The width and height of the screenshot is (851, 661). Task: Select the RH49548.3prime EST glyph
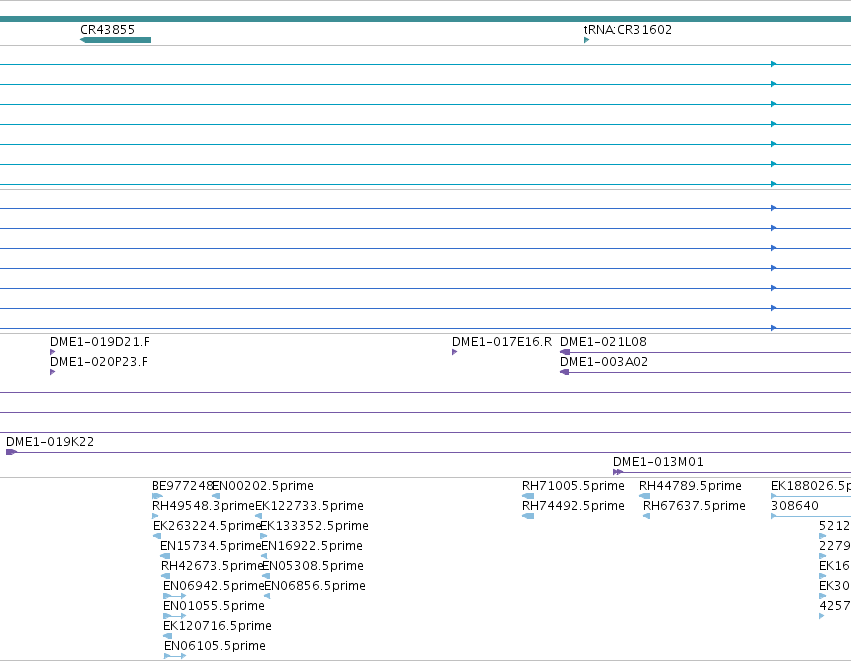[x=155, y=516]
